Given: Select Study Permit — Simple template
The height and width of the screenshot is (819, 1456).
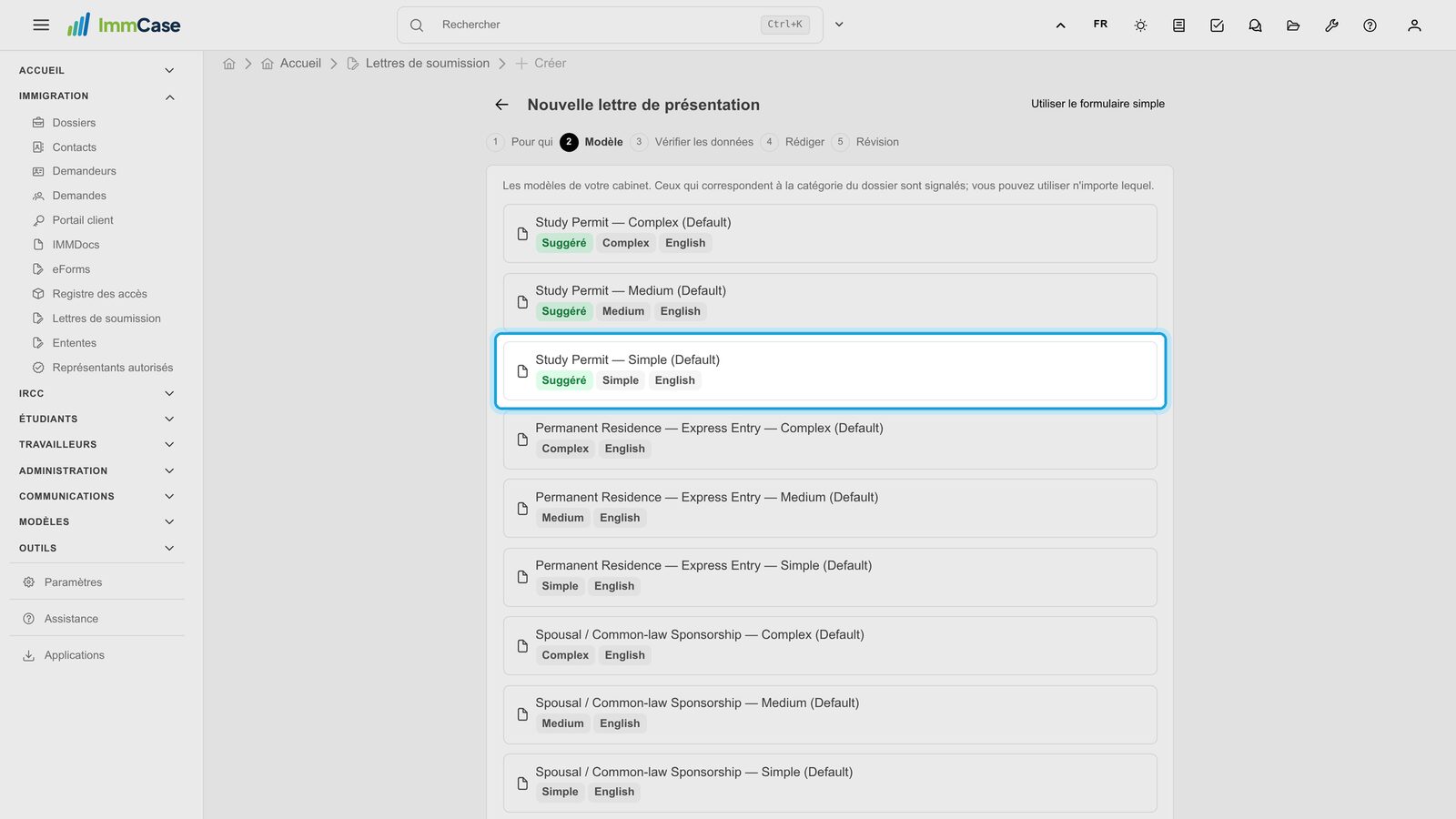Looking at the screenshot, I should coord(830,371).
